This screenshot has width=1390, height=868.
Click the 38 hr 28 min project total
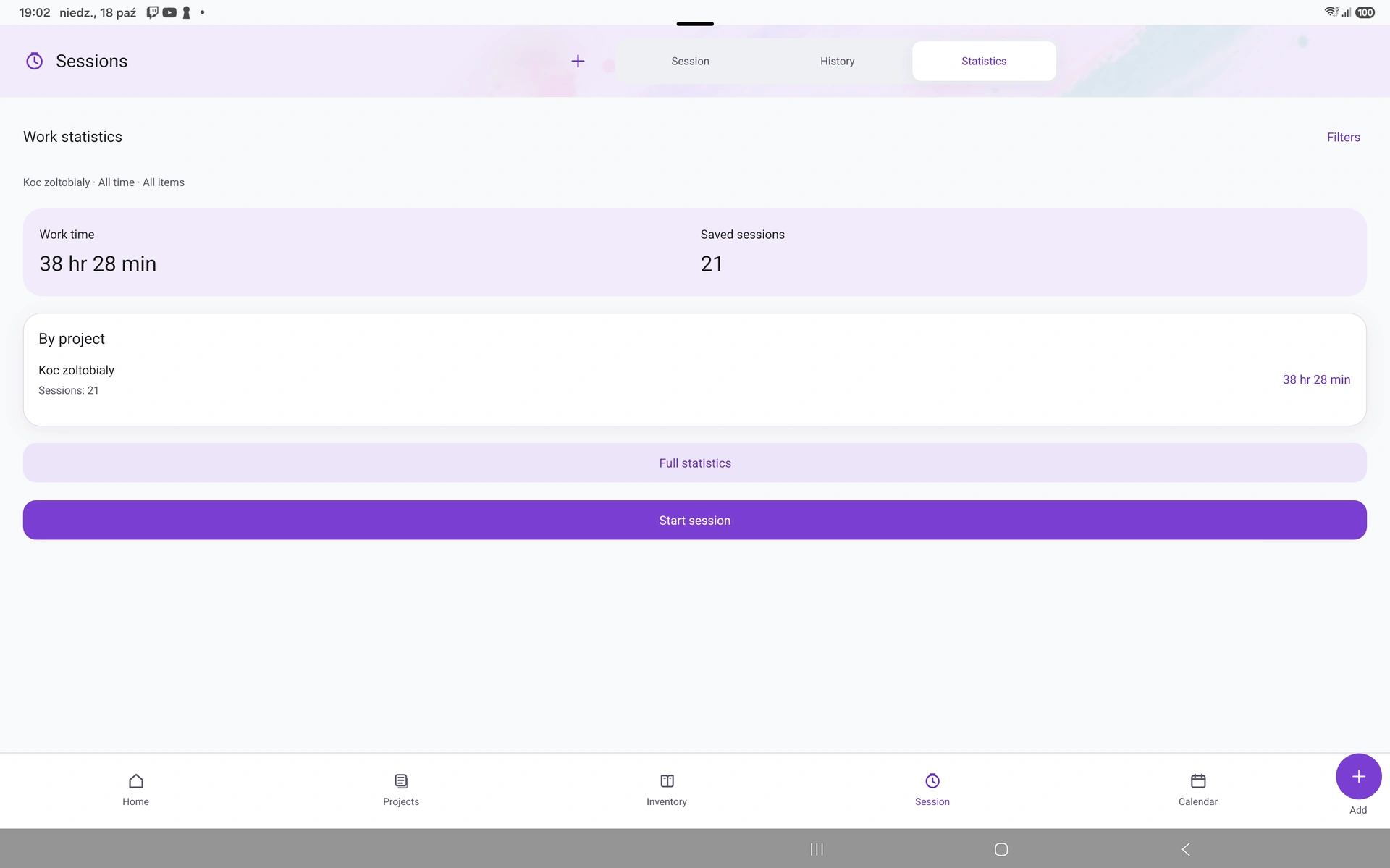tap(1315, 379)
